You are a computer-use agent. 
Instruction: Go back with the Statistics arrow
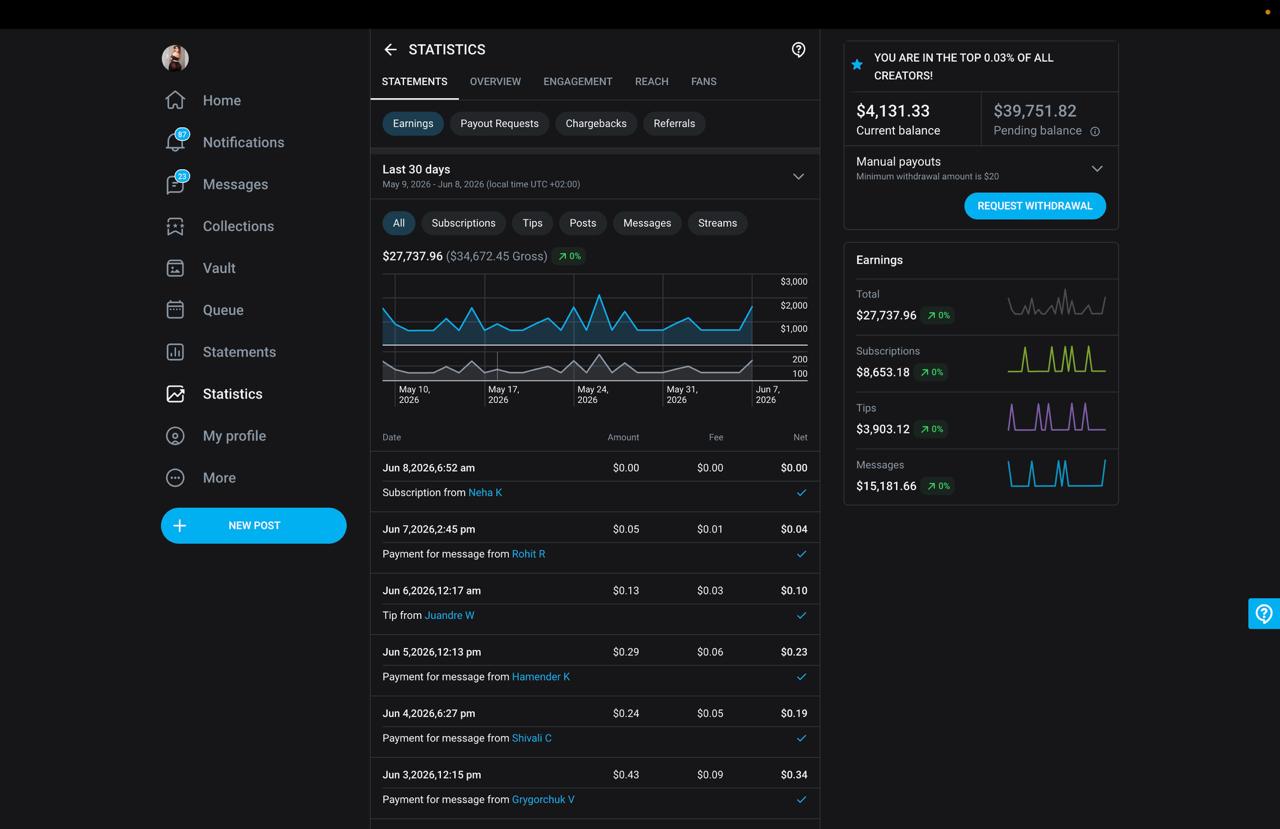pos(390,49)
